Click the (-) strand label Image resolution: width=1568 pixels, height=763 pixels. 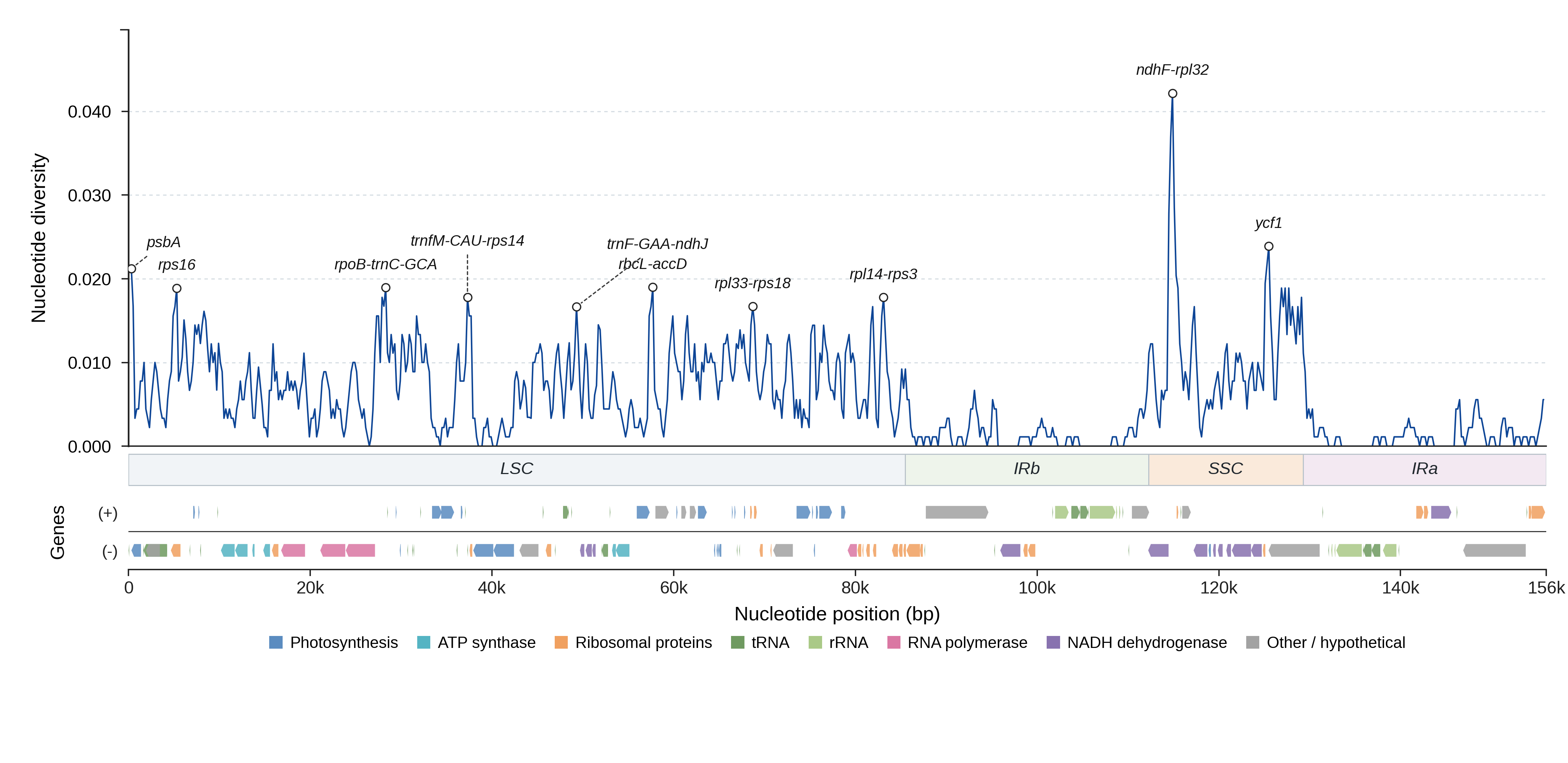[110, 551]
